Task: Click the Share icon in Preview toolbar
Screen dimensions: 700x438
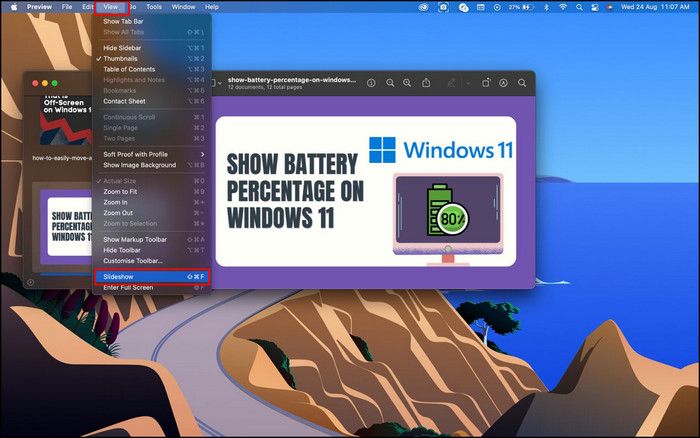Action: [426, 83]
